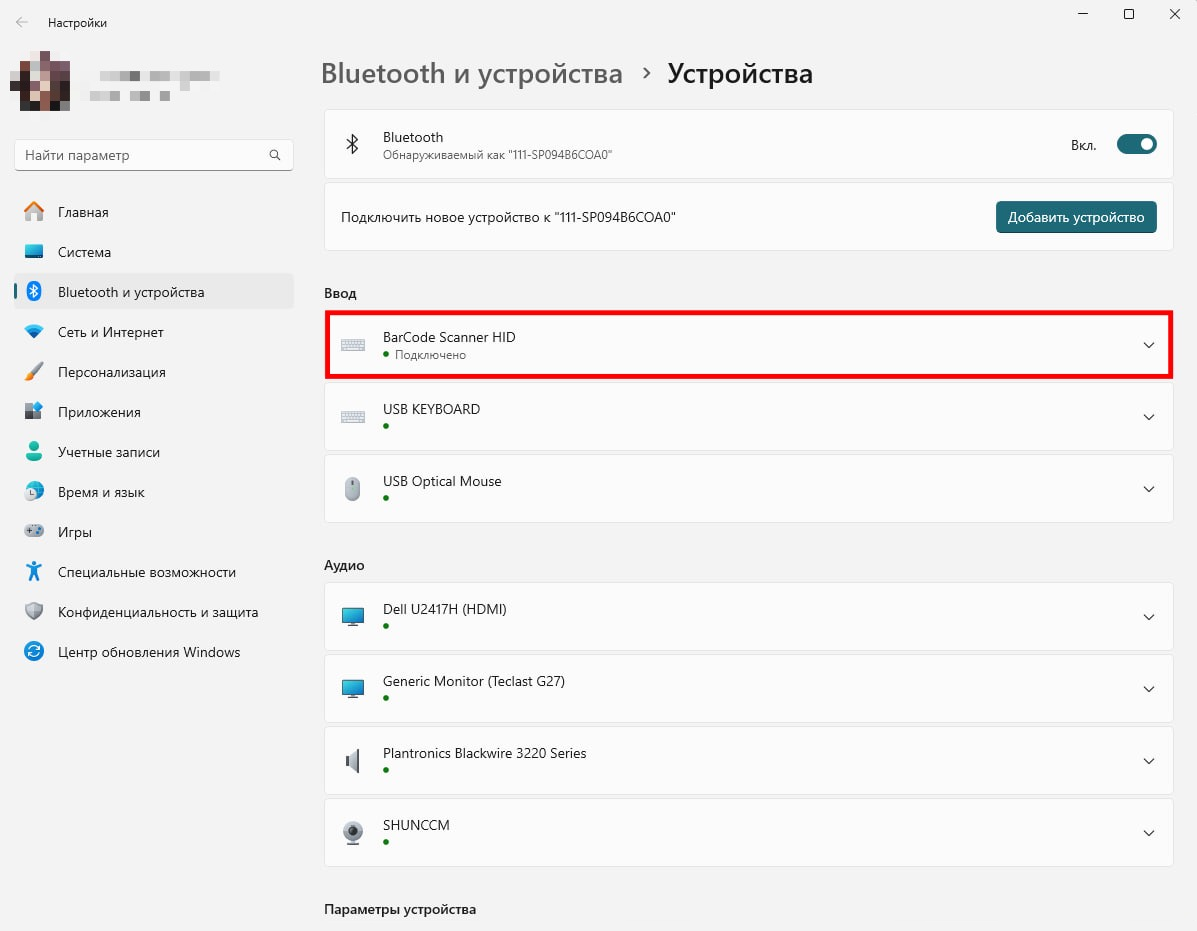1197x931 pixels.
Task: Expand the Generic Monitor (Teclast G27) entry
Action: (x=1148, y=689)
